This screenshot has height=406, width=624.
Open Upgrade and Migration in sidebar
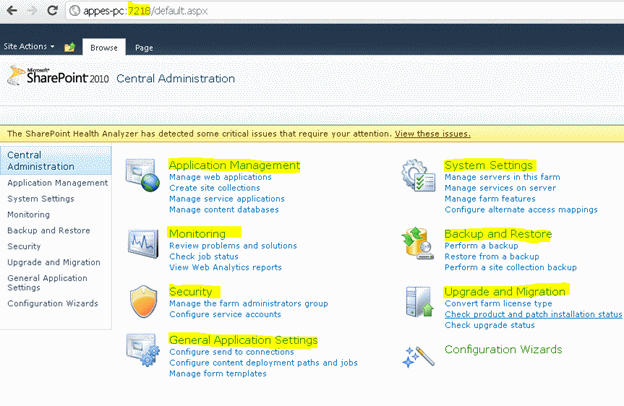[x=54, y=262]
